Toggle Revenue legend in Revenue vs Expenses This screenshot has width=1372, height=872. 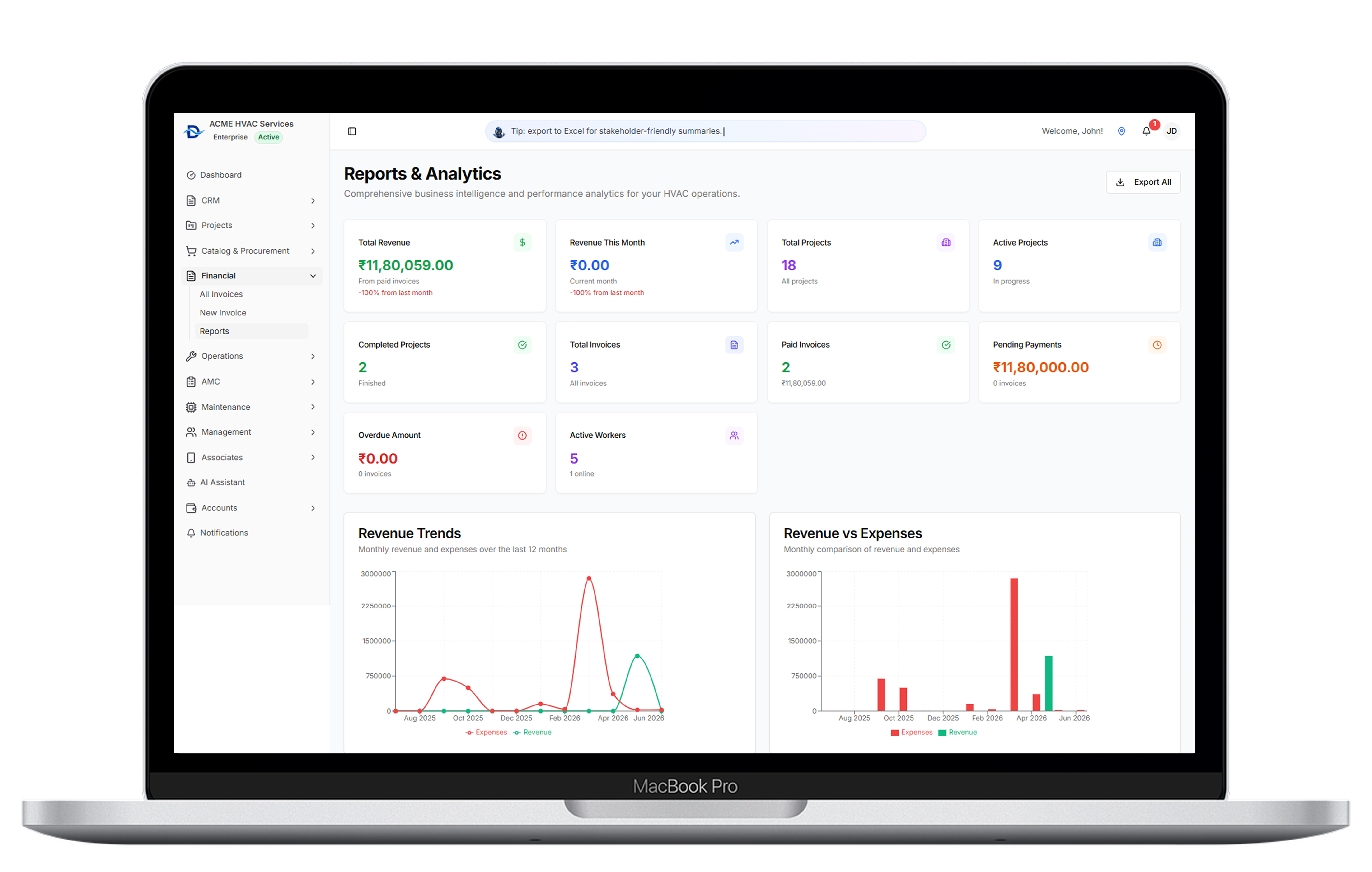coord(958,733)
